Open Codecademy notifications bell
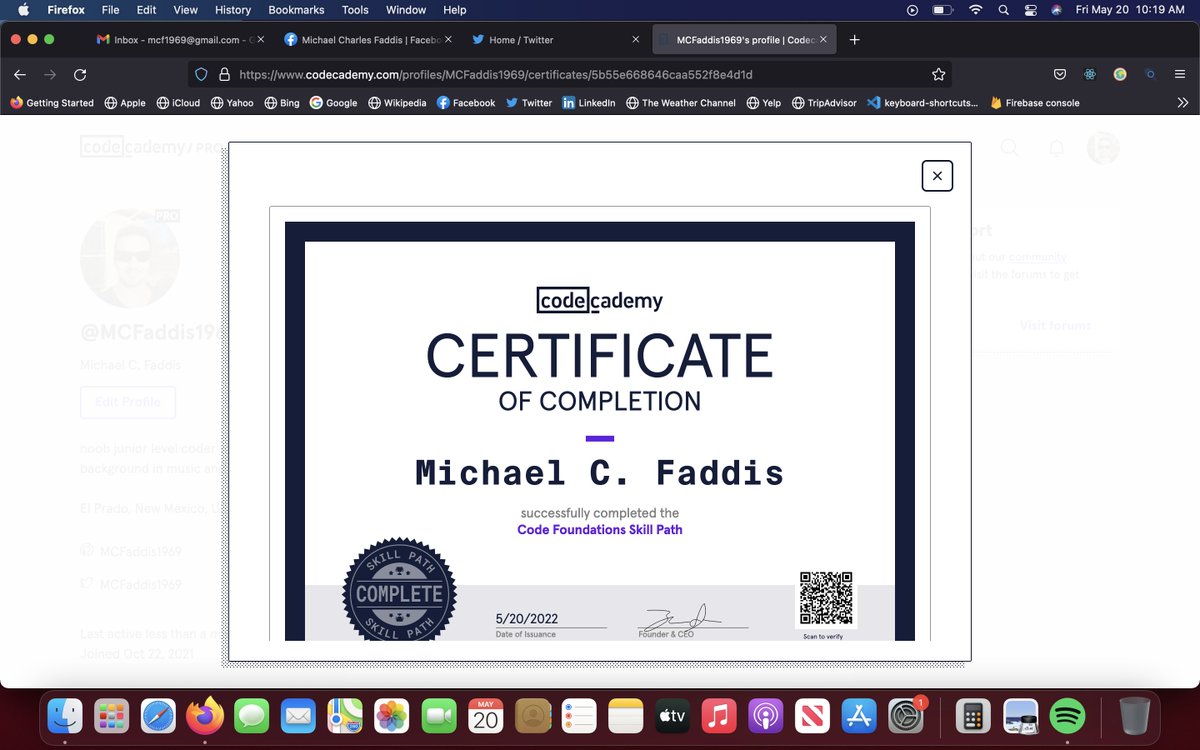The image size is (1200, 750). click(x=1056, y=148)
